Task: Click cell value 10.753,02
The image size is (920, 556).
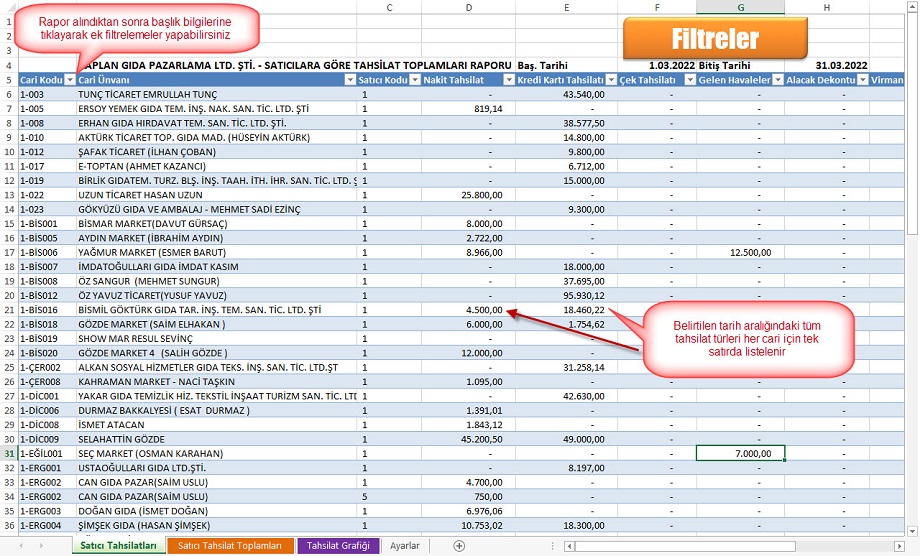Action: (x=468, y=526)
